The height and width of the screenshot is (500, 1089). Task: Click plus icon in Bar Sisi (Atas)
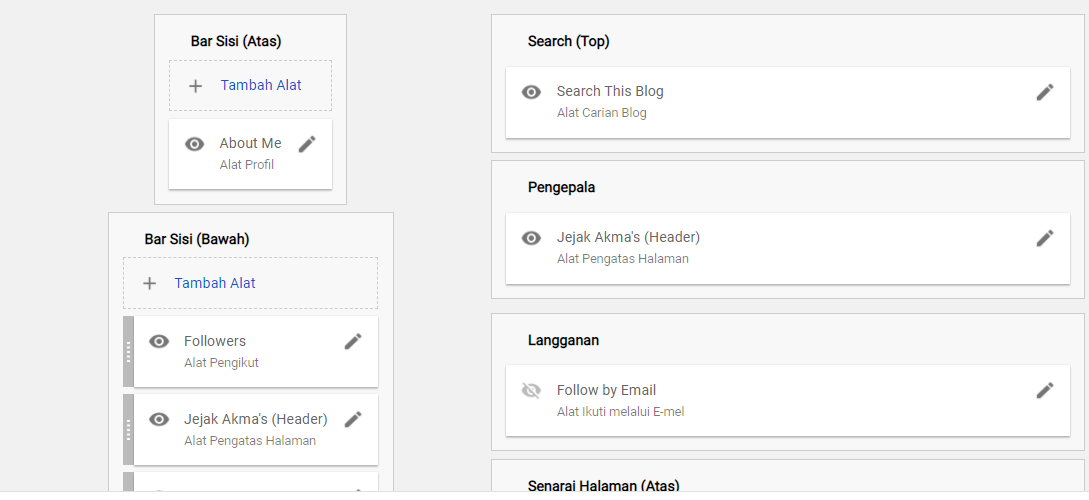coord(196,86)
